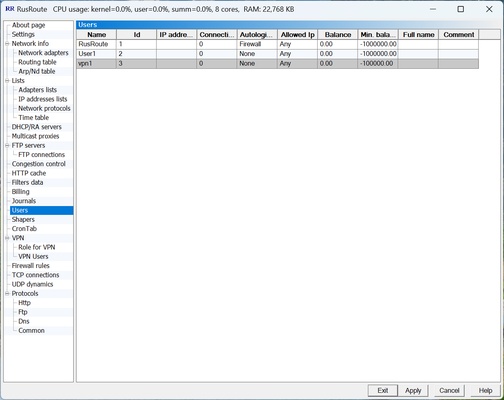Image resolution: width=504 pixels, height=400 pixels.
Task: Collapse the VPN tree node
Action: (7, 238)
